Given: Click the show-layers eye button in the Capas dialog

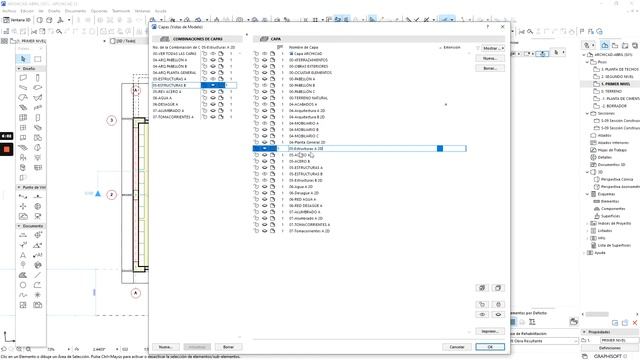Looking at the screenshot, I should click(482, 314).
